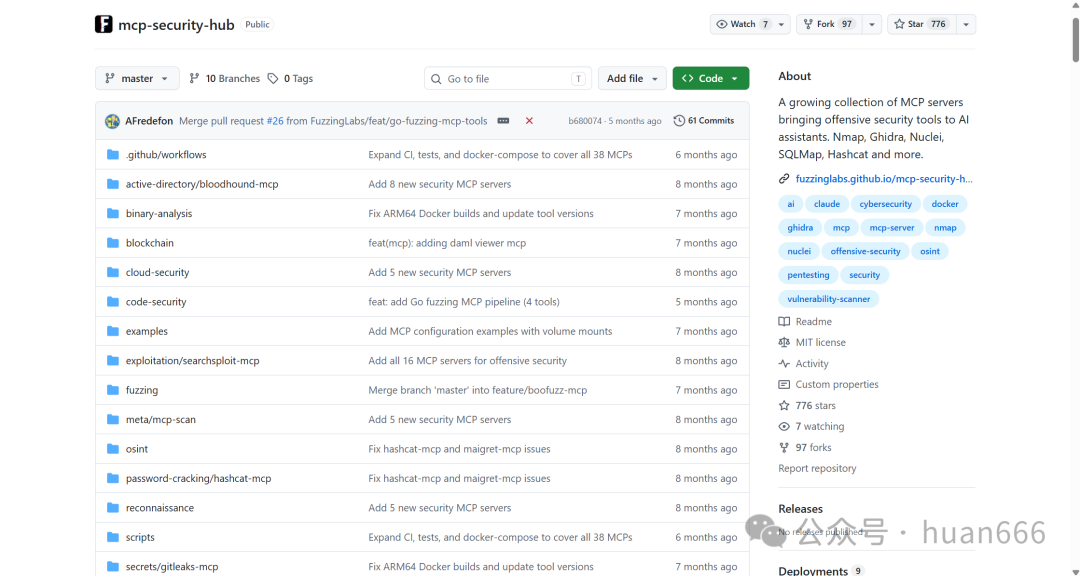Click the clock icon in 61 Commits
1080x576 pixels.
[679, 121]
